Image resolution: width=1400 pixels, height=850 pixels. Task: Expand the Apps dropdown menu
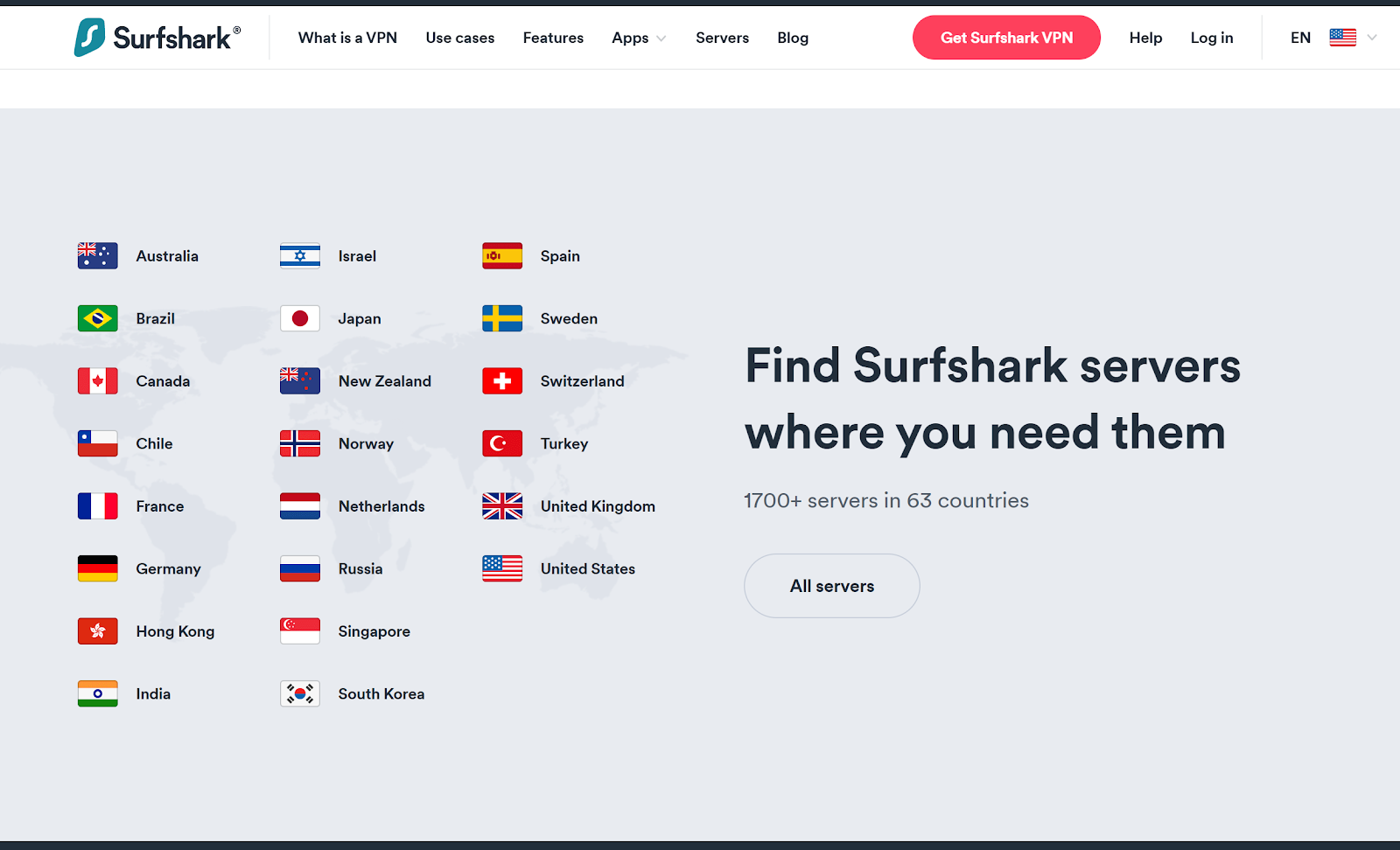point(639,38)
